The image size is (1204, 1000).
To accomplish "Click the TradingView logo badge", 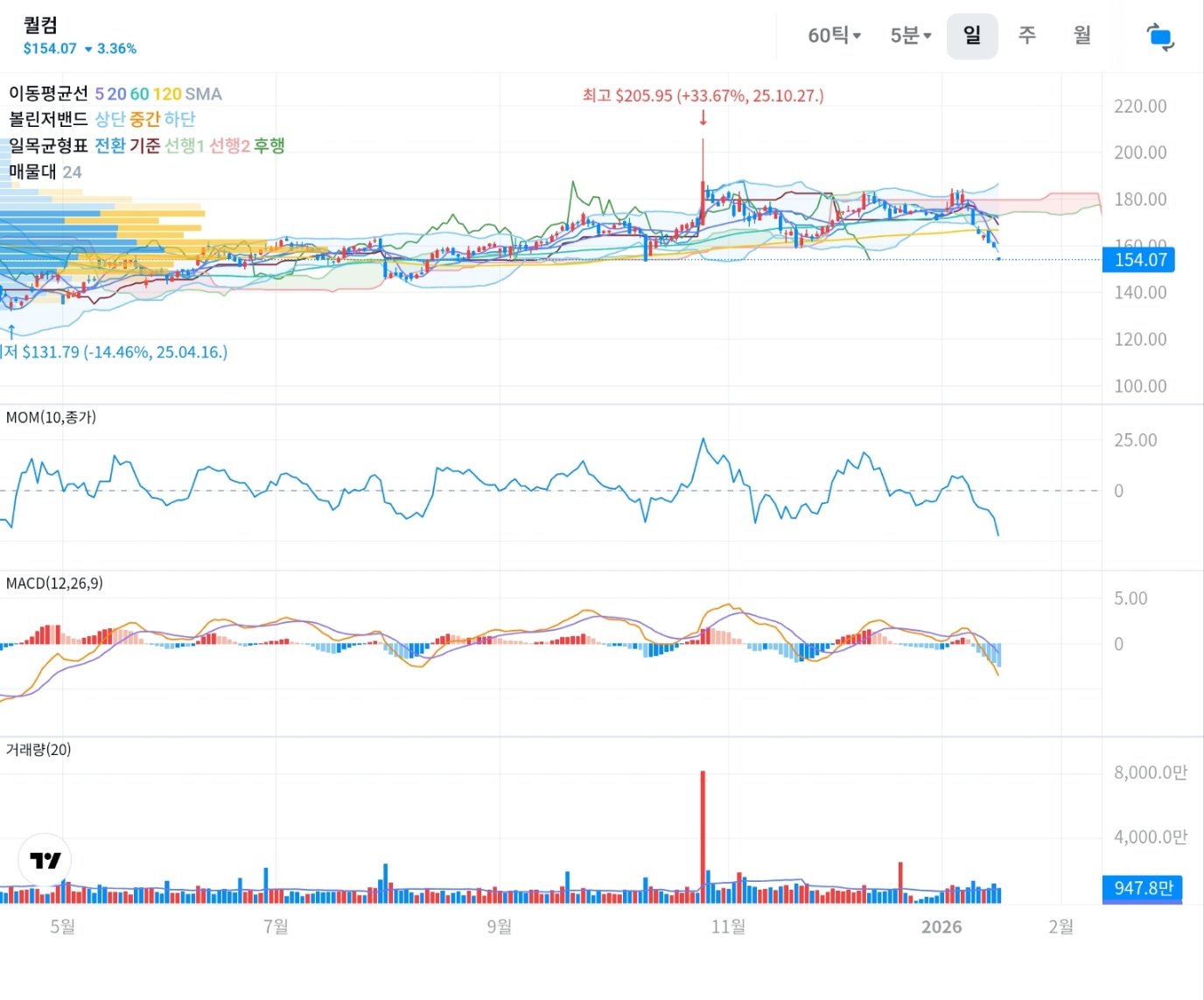I will pyautogui.click(x=45, y=860).
